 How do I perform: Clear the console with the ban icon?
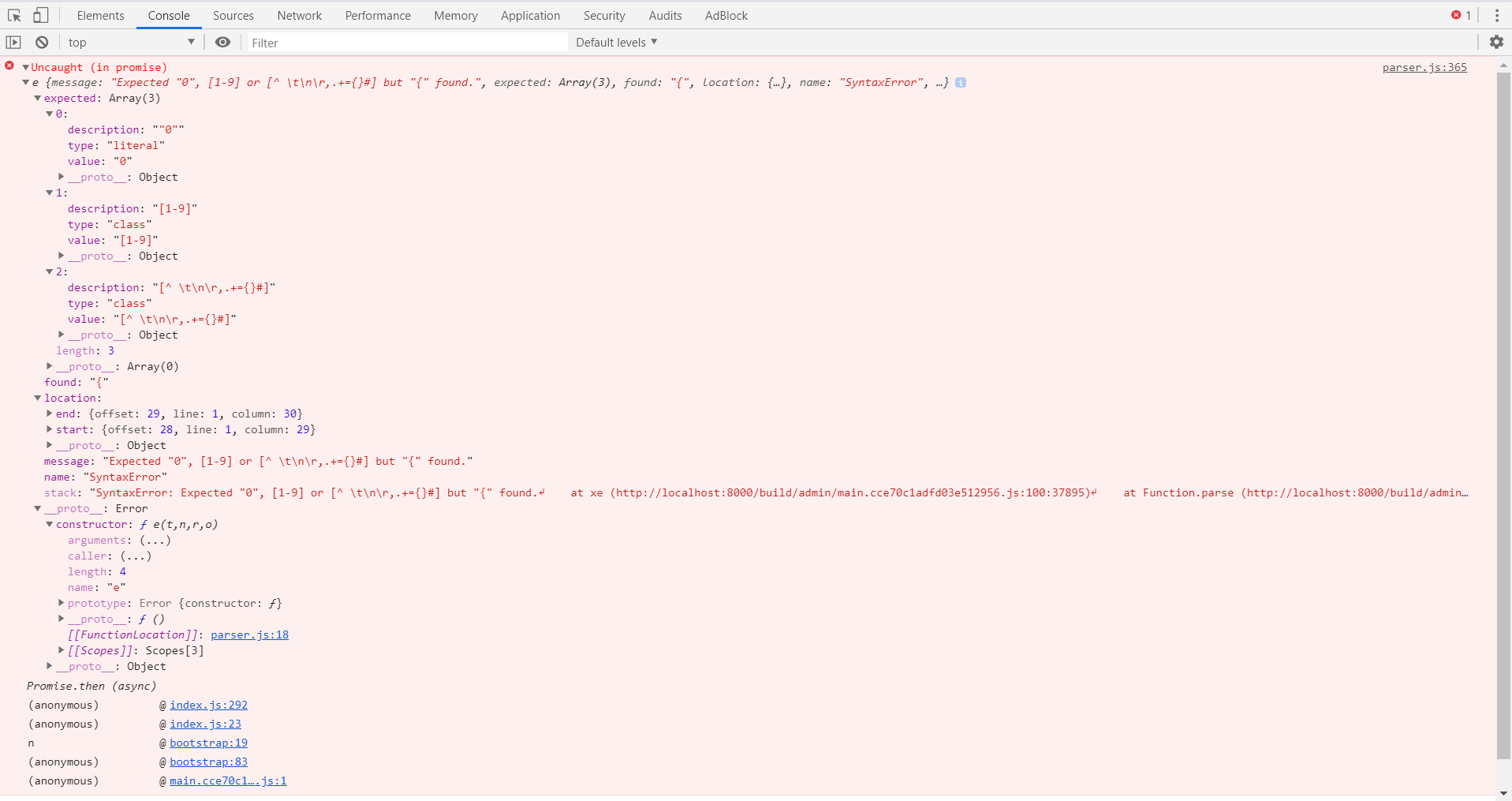42,43
